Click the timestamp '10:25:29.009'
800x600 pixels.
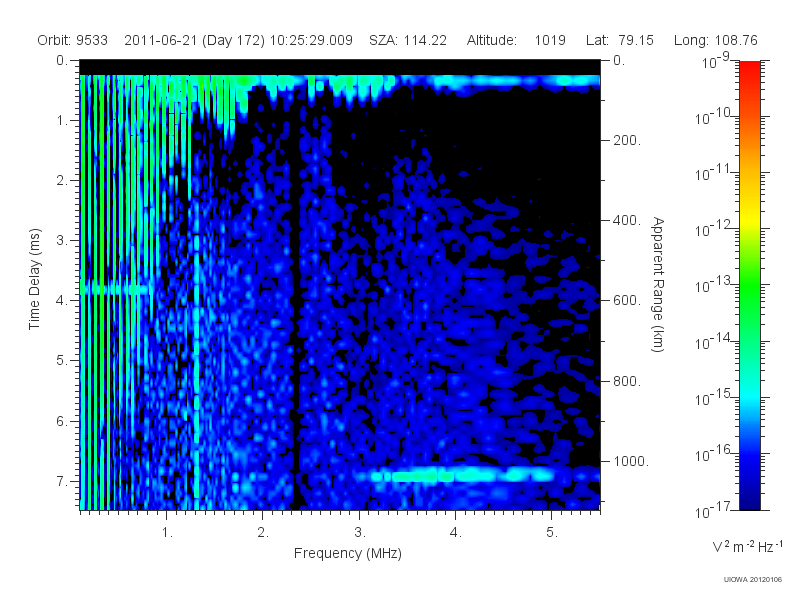click(x=311, y=40)
